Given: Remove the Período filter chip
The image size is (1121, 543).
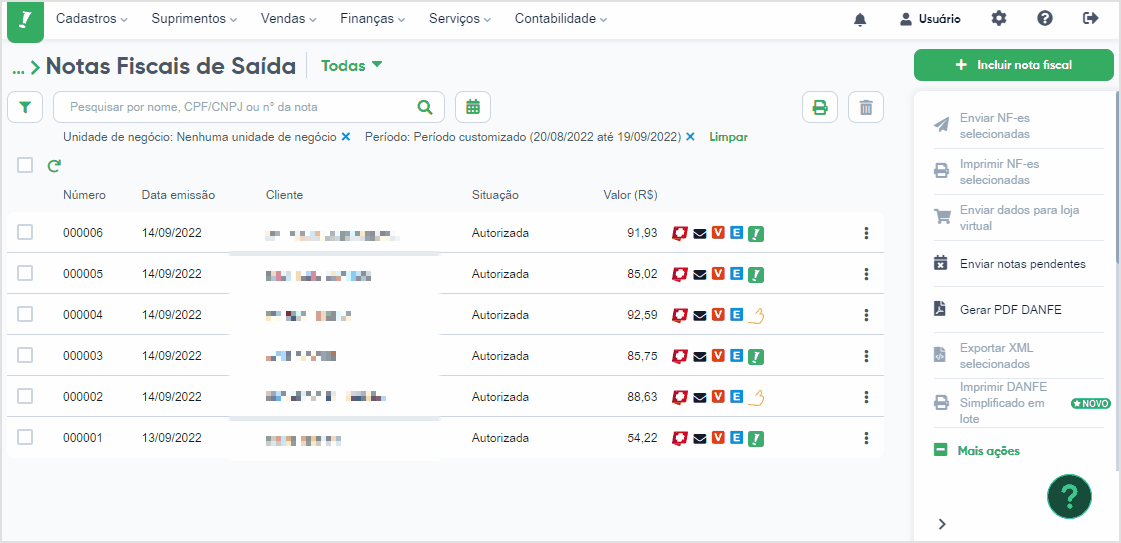Looking at the screenshot, I should [x=691, y=136].
